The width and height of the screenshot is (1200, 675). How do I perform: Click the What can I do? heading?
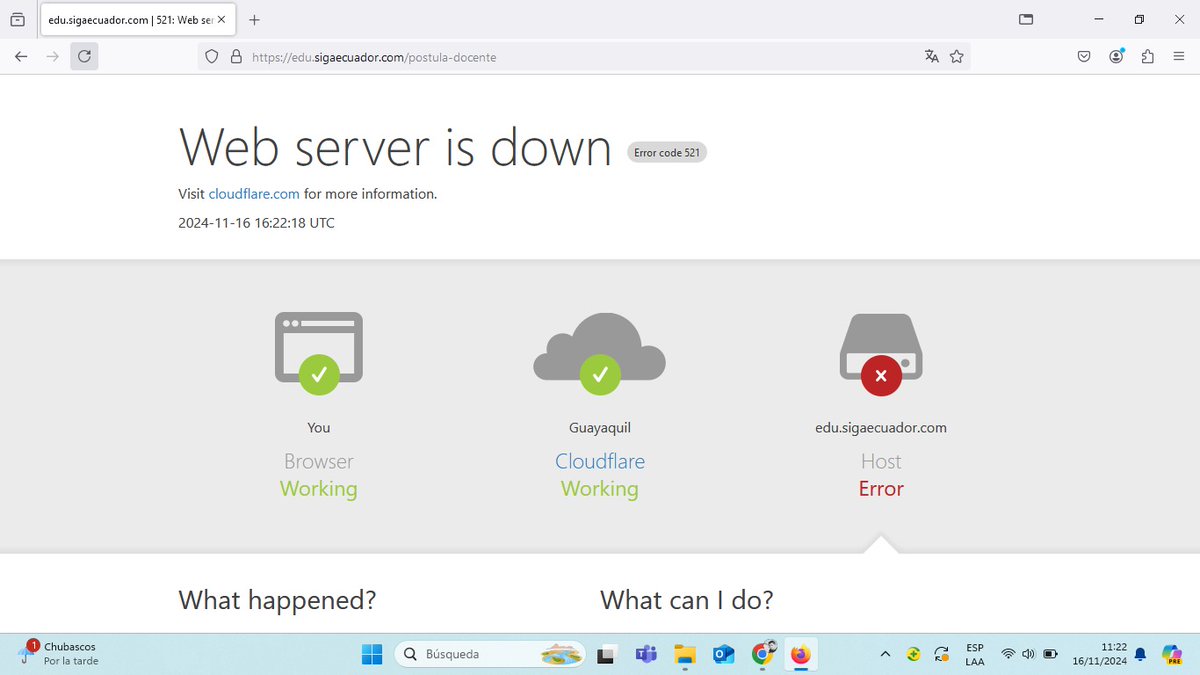687,600
